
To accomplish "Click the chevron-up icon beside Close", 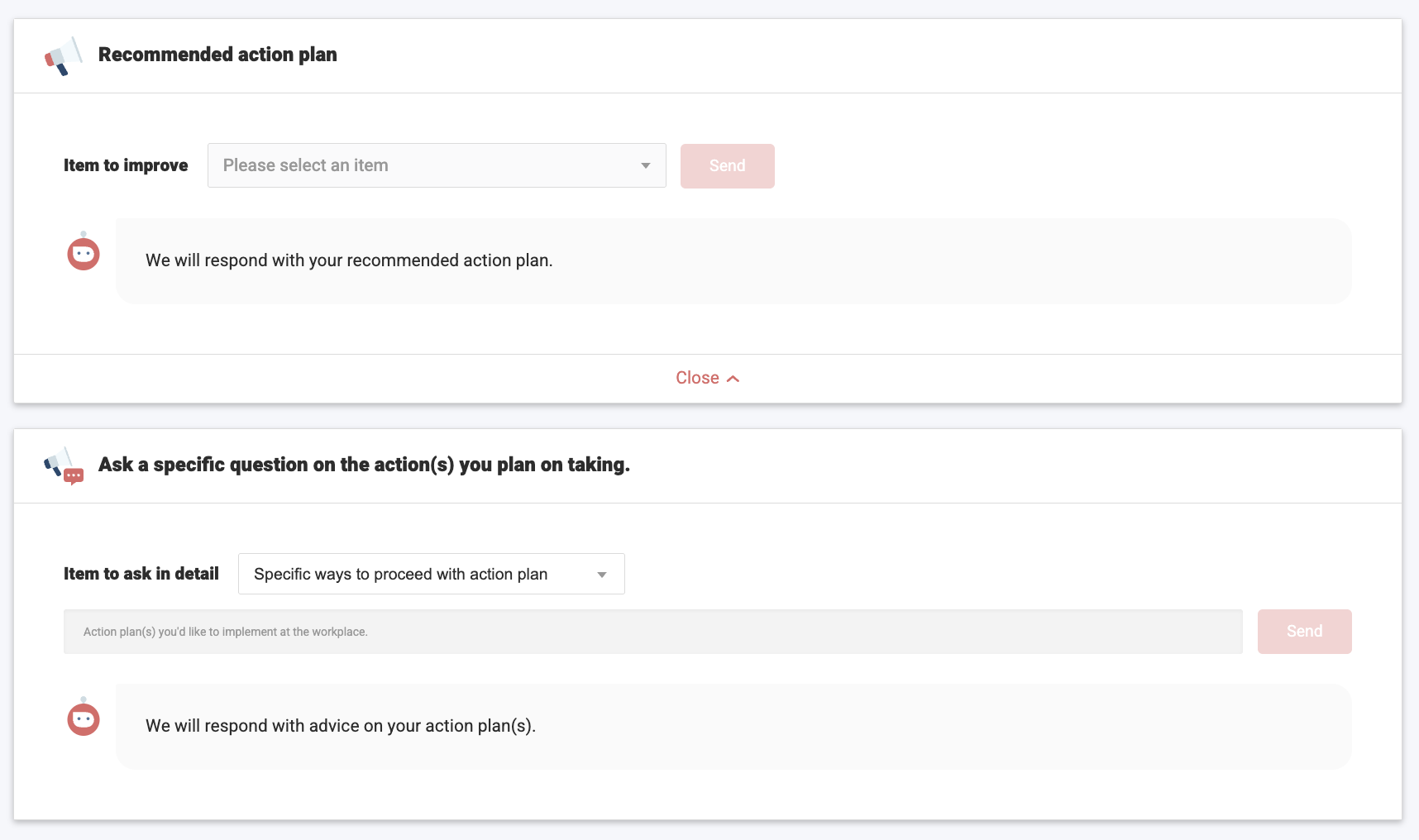I will [733, 379].
